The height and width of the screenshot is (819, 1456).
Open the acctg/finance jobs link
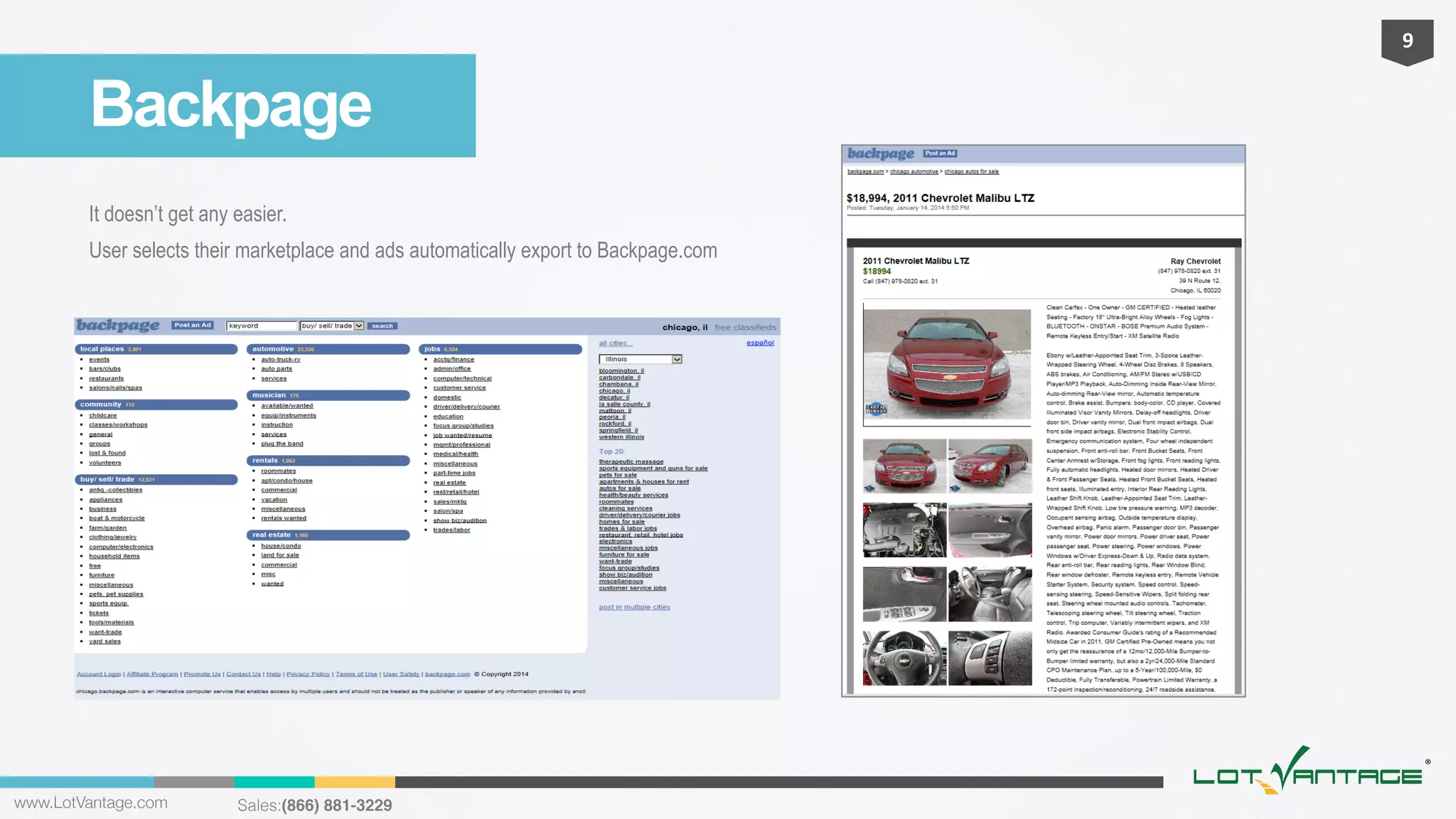(x=454, y=360)
